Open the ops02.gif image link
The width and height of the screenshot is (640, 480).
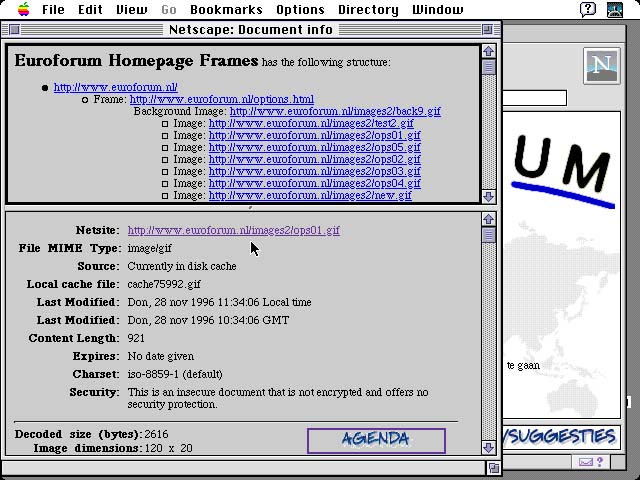tap(314, 159)
